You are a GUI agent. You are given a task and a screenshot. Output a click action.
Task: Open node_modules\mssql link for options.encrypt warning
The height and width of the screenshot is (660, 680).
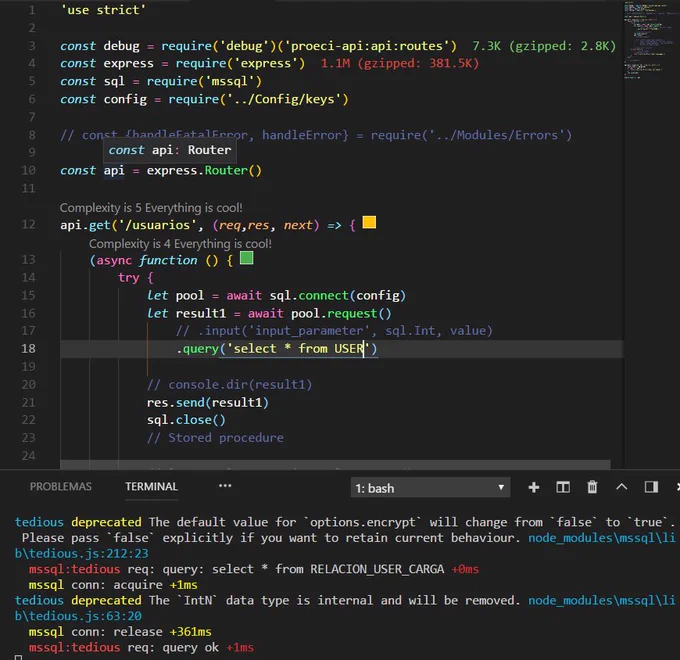[602, 538]
